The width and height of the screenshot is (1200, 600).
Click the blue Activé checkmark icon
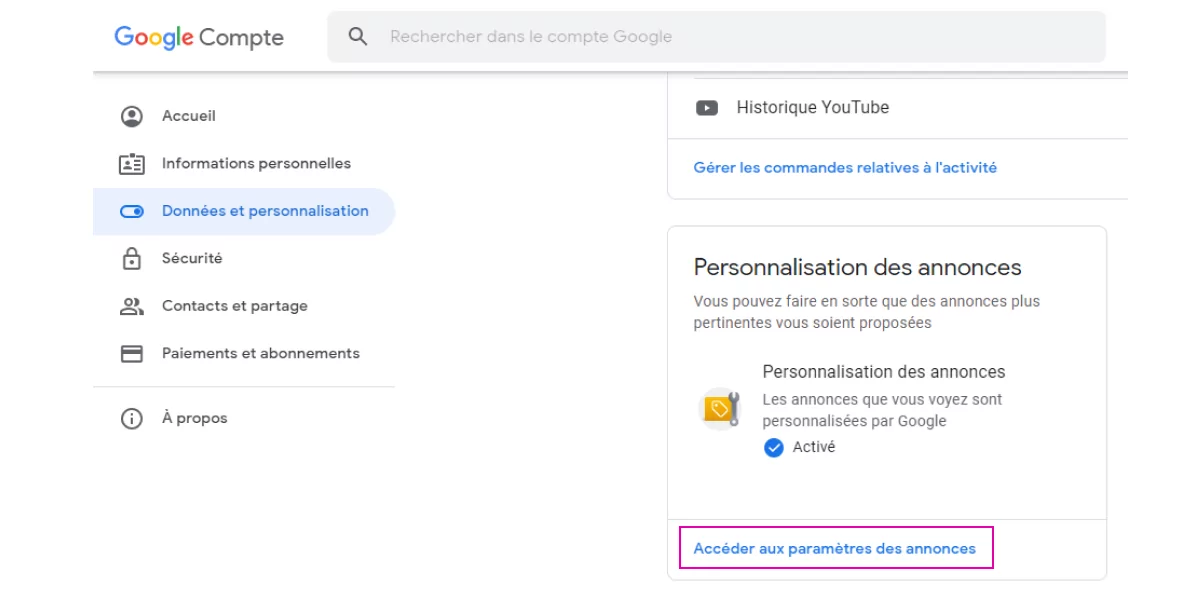[x=773, y=448]
